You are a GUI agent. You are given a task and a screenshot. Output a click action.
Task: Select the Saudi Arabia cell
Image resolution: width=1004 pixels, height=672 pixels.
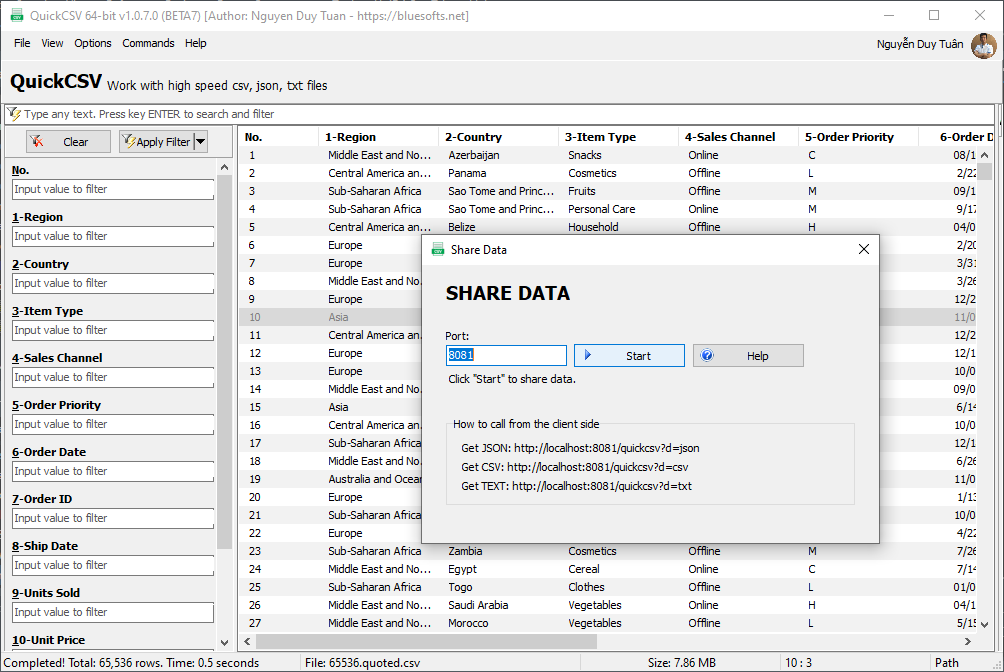click(x=478, y=605)
